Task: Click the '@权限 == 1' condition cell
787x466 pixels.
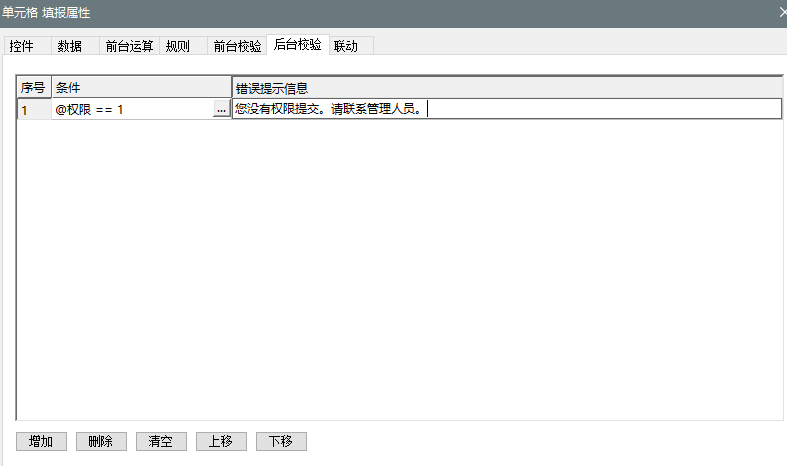Action: [x=130, y=110]
